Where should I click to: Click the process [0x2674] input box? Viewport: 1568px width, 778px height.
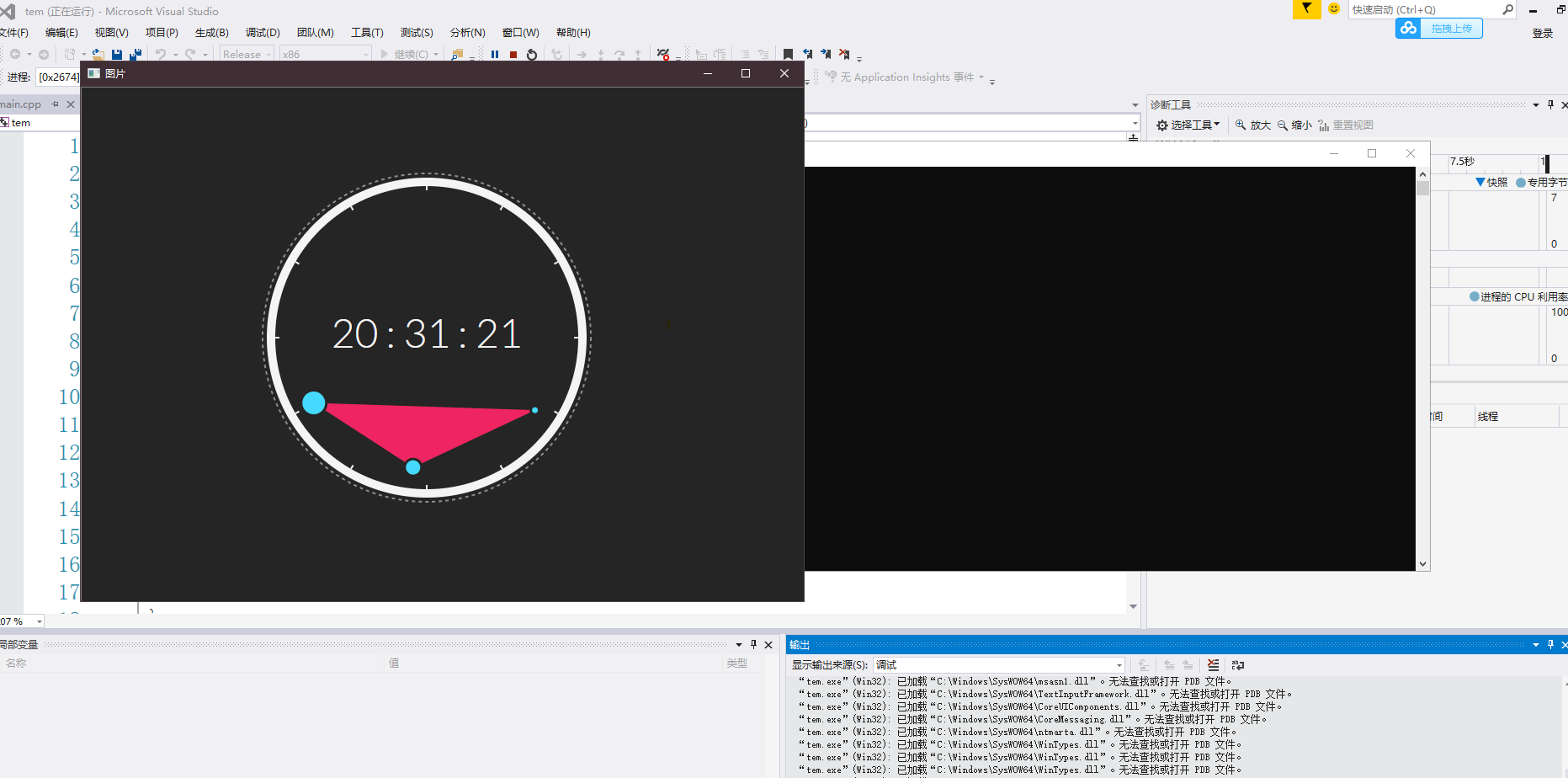tap(58, 77)
